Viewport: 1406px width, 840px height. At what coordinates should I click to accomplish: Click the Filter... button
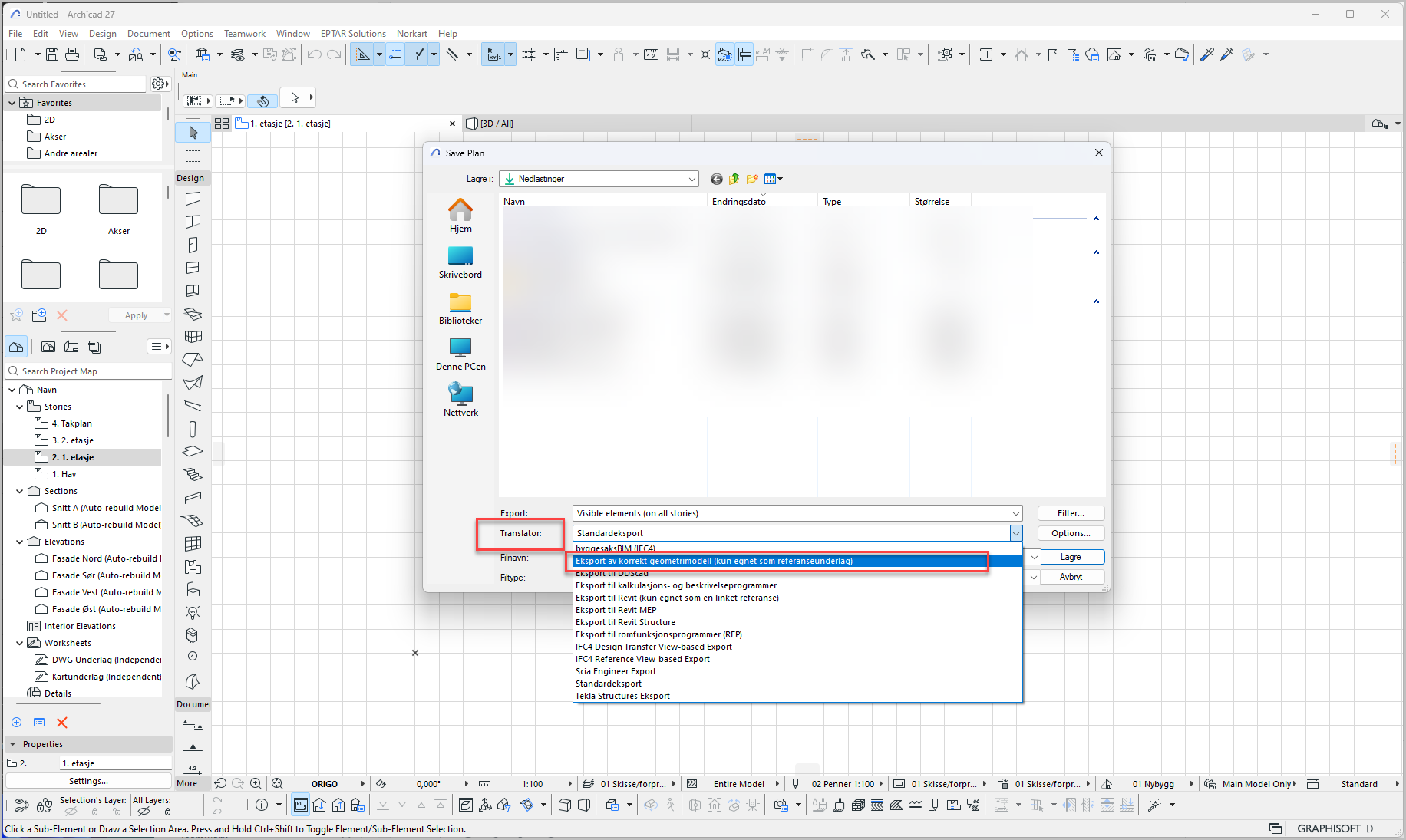point(1071,513)
